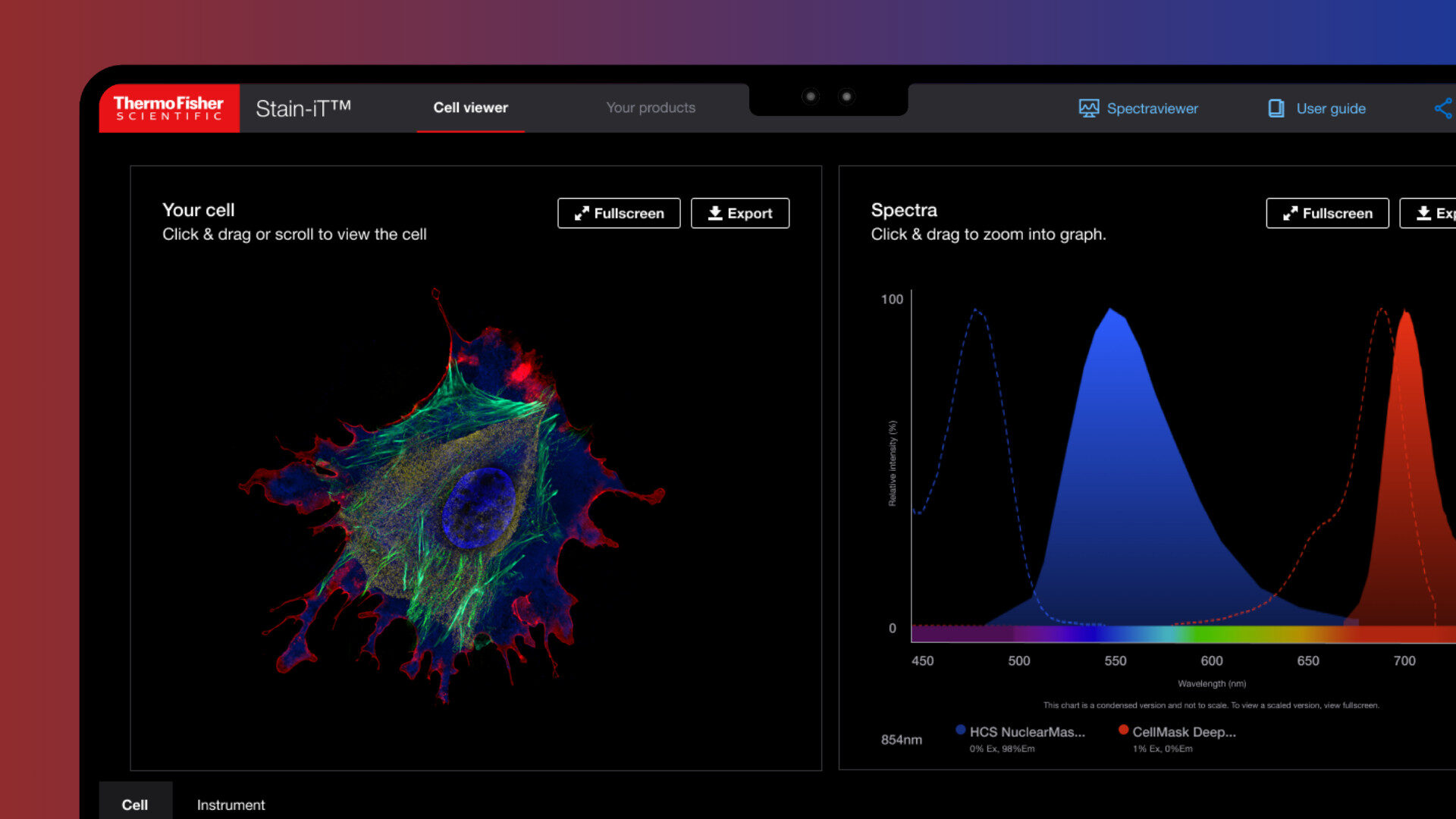Select the Cell tab at bottom

click(x=135, y=804)
